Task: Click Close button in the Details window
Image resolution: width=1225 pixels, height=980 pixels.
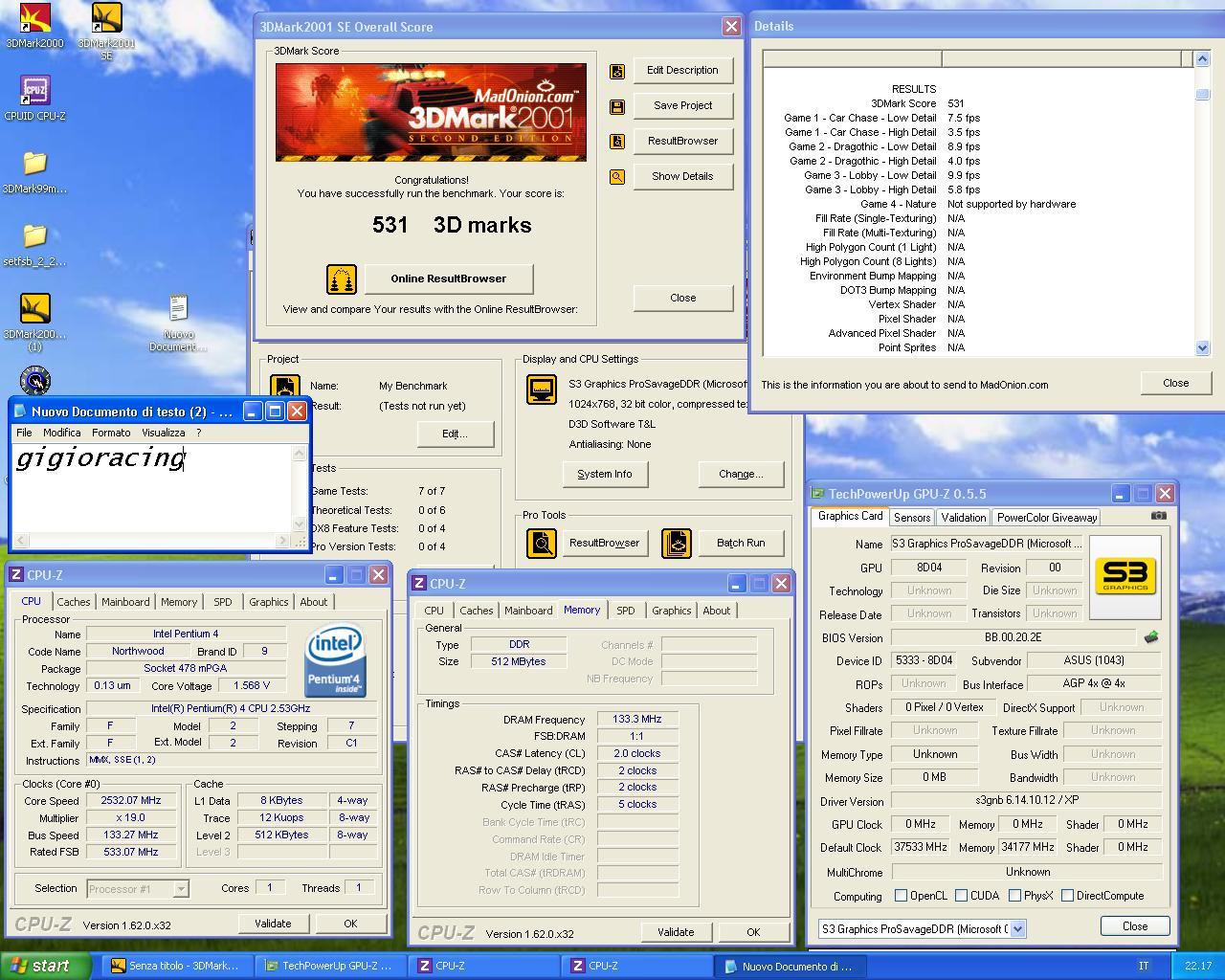Action: [x=1175, y=384]
